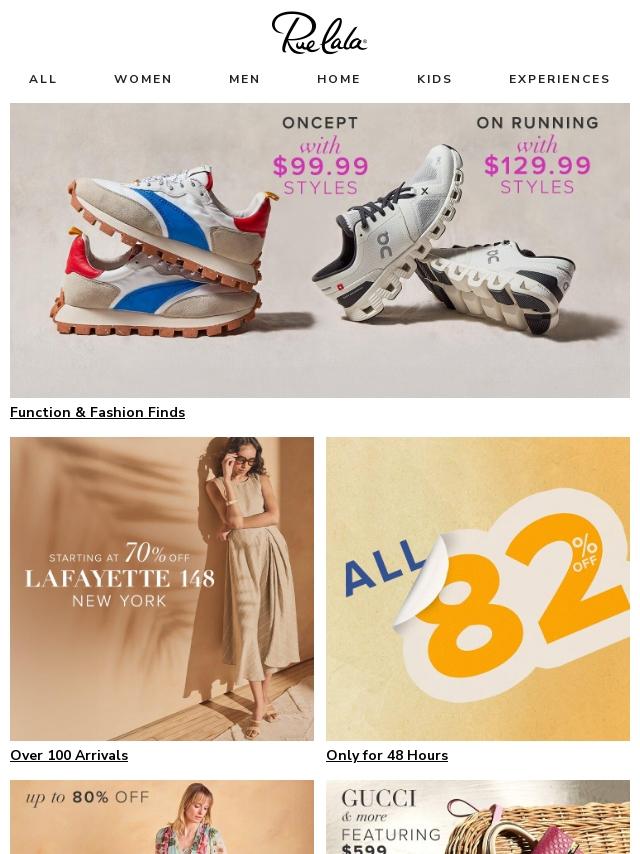This screenshot has width=640, height=854.
Task: Click the Lafayette 148 New York promo image
Action: (162, 589)
